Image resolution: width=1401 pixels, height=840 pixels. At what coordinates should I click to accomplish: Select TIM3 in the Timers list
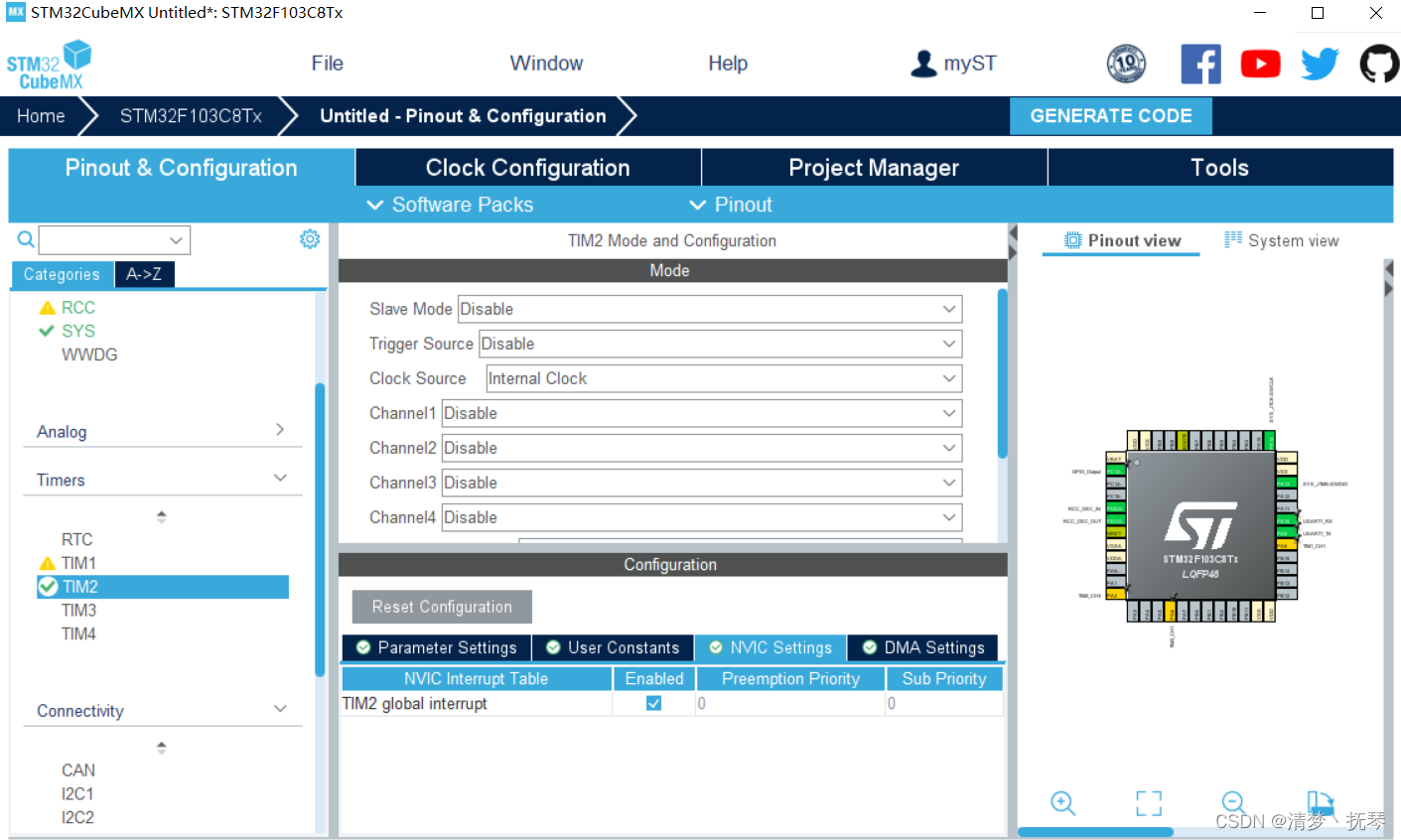[78, 610]
